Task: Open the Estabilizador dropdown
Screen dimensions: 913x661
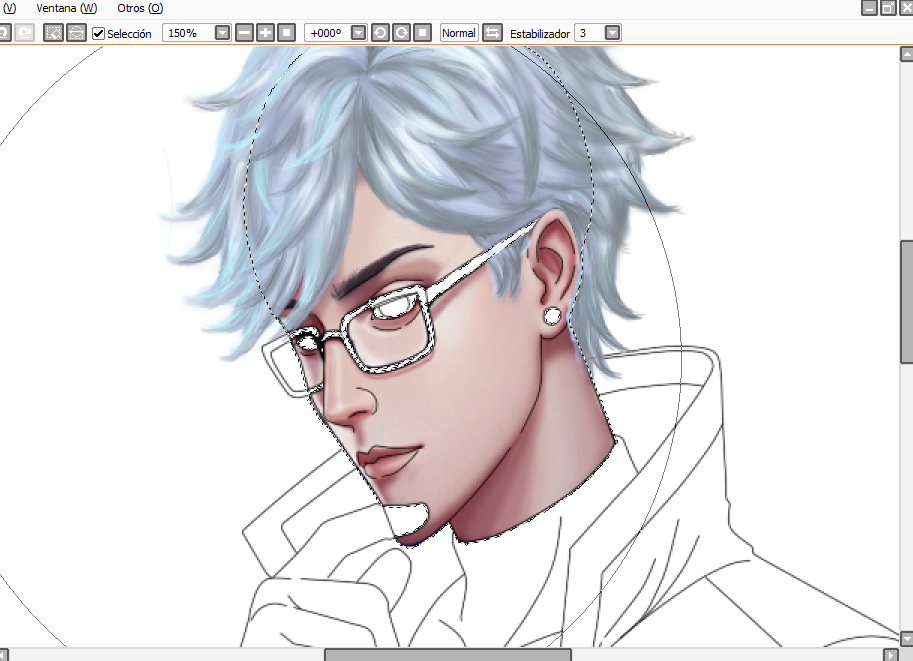Action: click(613, 33)
